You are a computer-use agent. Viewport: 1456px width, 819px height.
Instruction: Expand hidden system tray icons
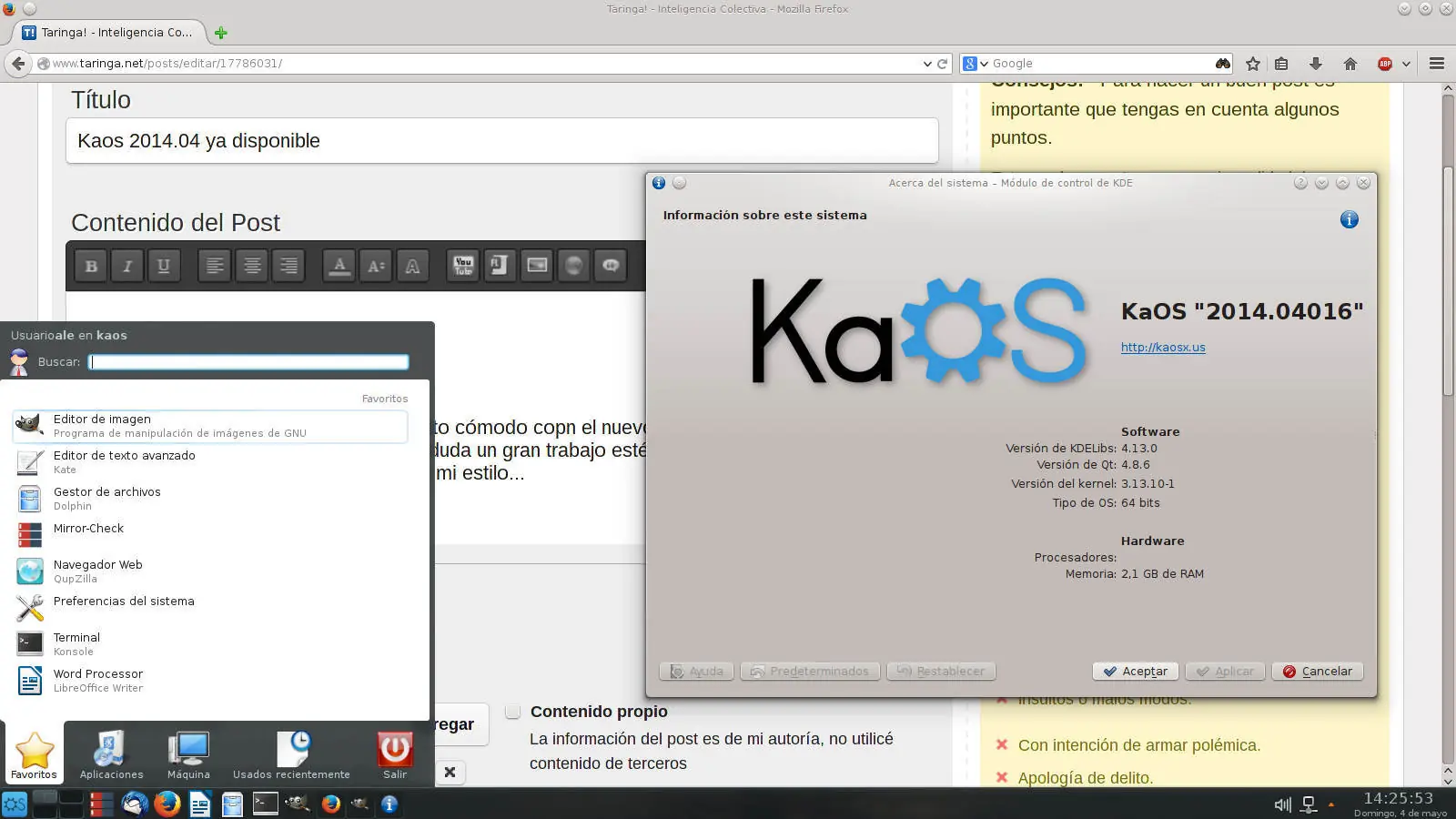[1331, 804]
